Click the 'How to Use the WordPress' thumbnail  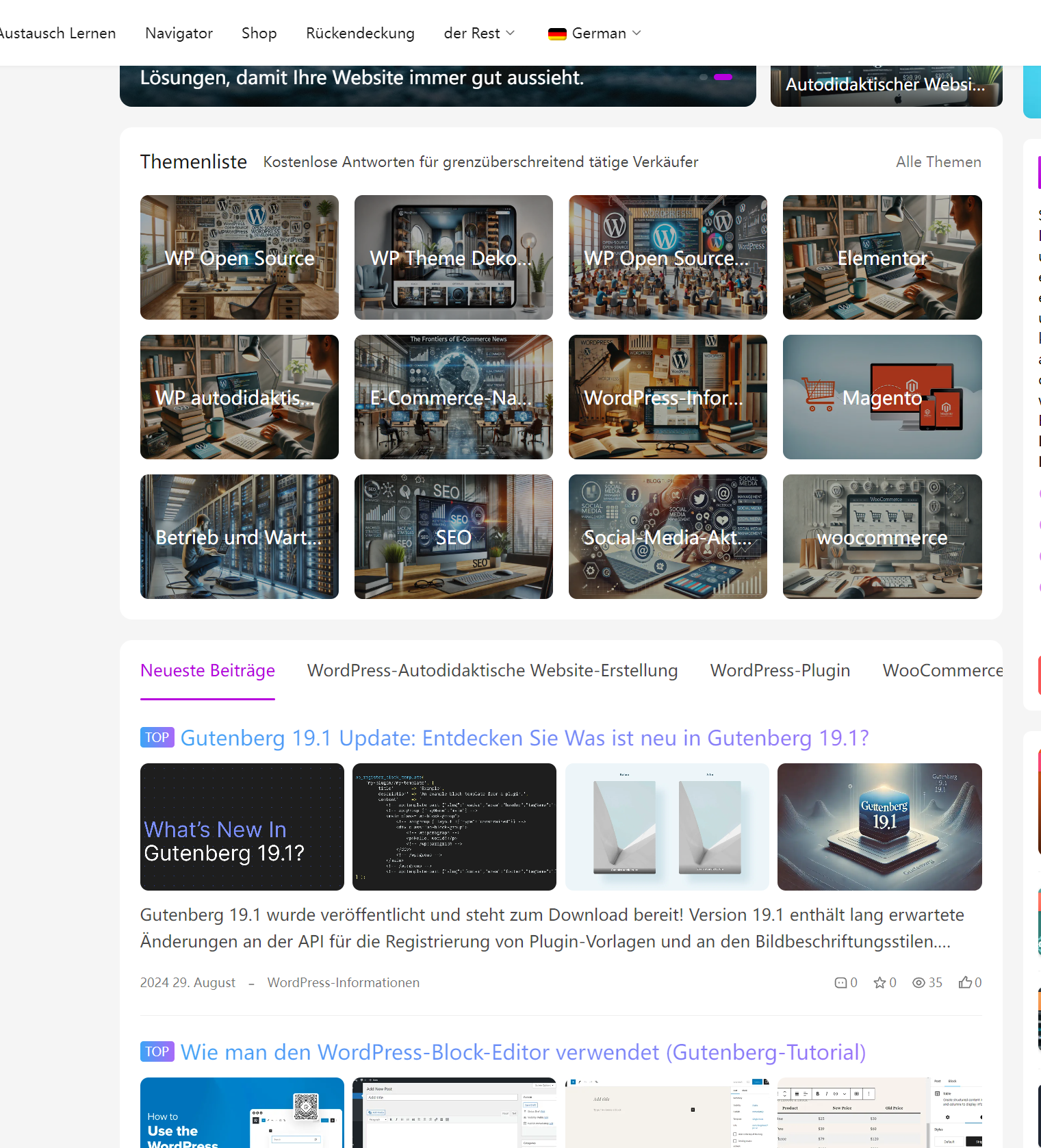click(x=242, y=1112)
